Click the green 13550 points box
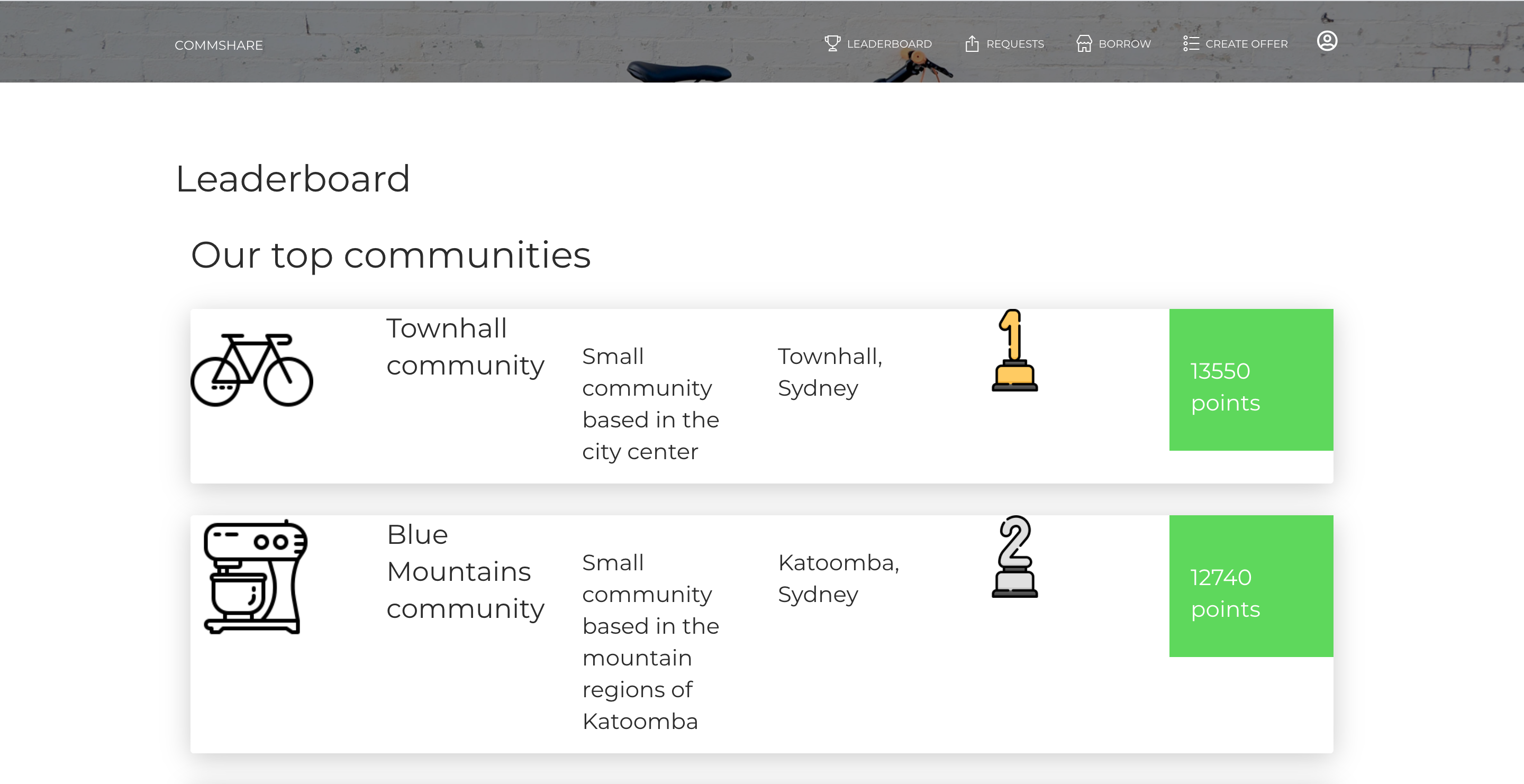 [1250, 380]
